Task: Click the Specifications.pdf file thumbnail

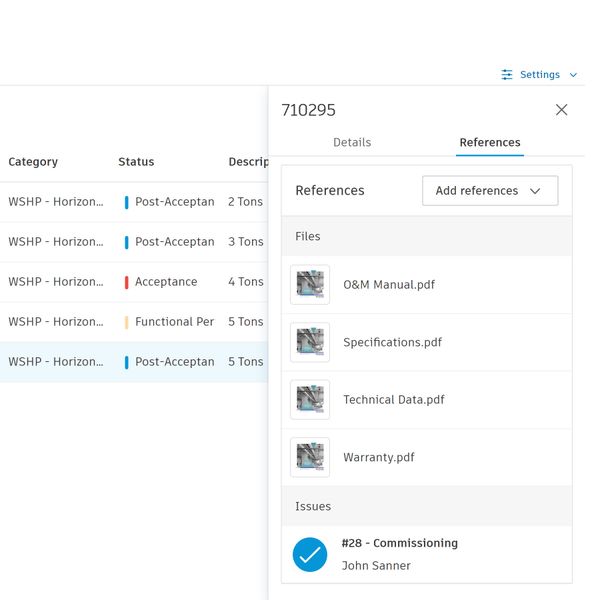Action: click(310, 342)
